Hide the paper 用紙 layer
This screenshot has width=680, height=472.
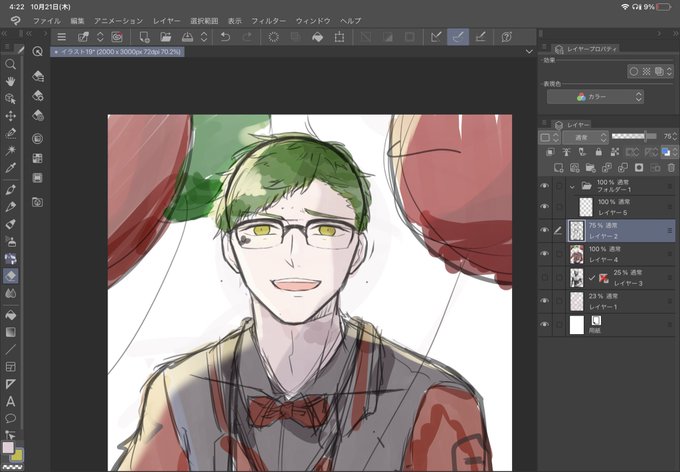pyautogui.click(x=544, y=324)
